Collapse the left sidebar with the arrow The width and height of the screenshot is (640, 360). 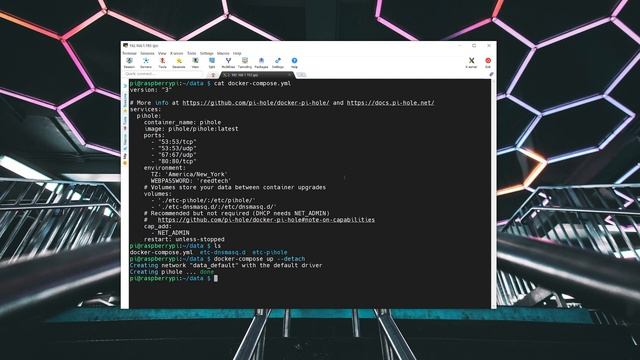[125, 86]
